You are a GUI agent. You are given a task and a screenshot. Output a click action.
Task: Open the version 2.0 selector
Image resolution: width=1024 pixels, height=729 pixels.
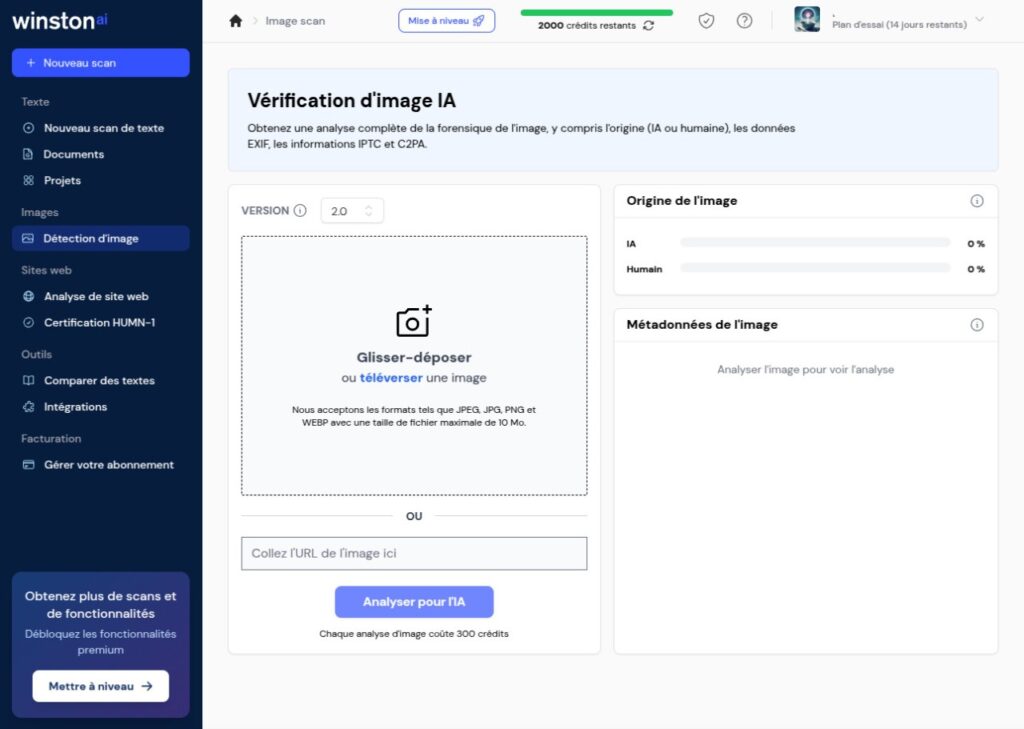(x=352, y=211)
